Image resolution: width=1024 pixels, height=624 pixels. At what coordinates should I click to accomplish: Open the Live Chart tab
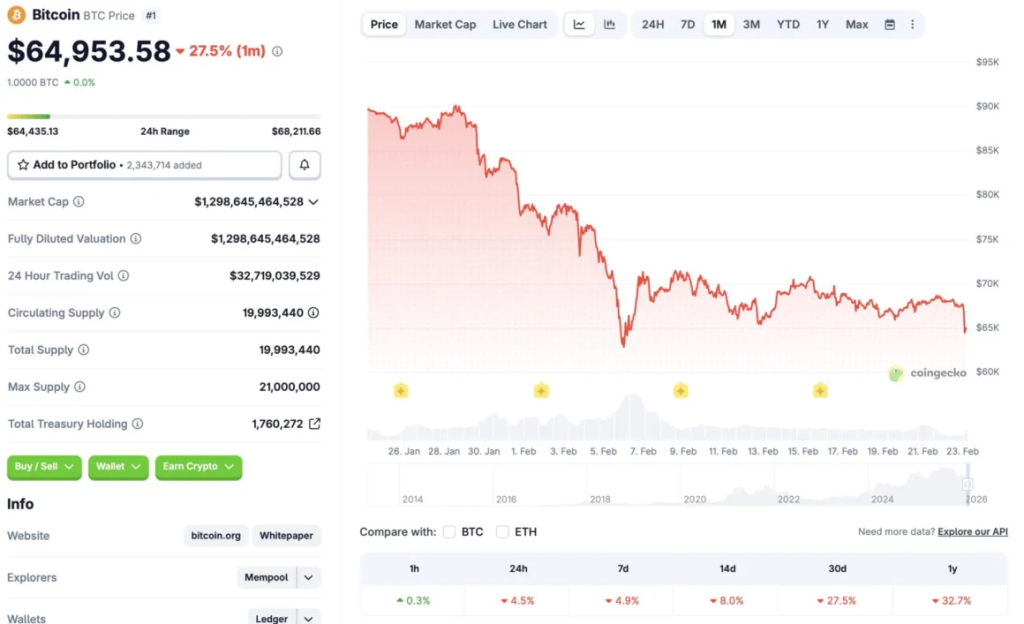point(519,24)
